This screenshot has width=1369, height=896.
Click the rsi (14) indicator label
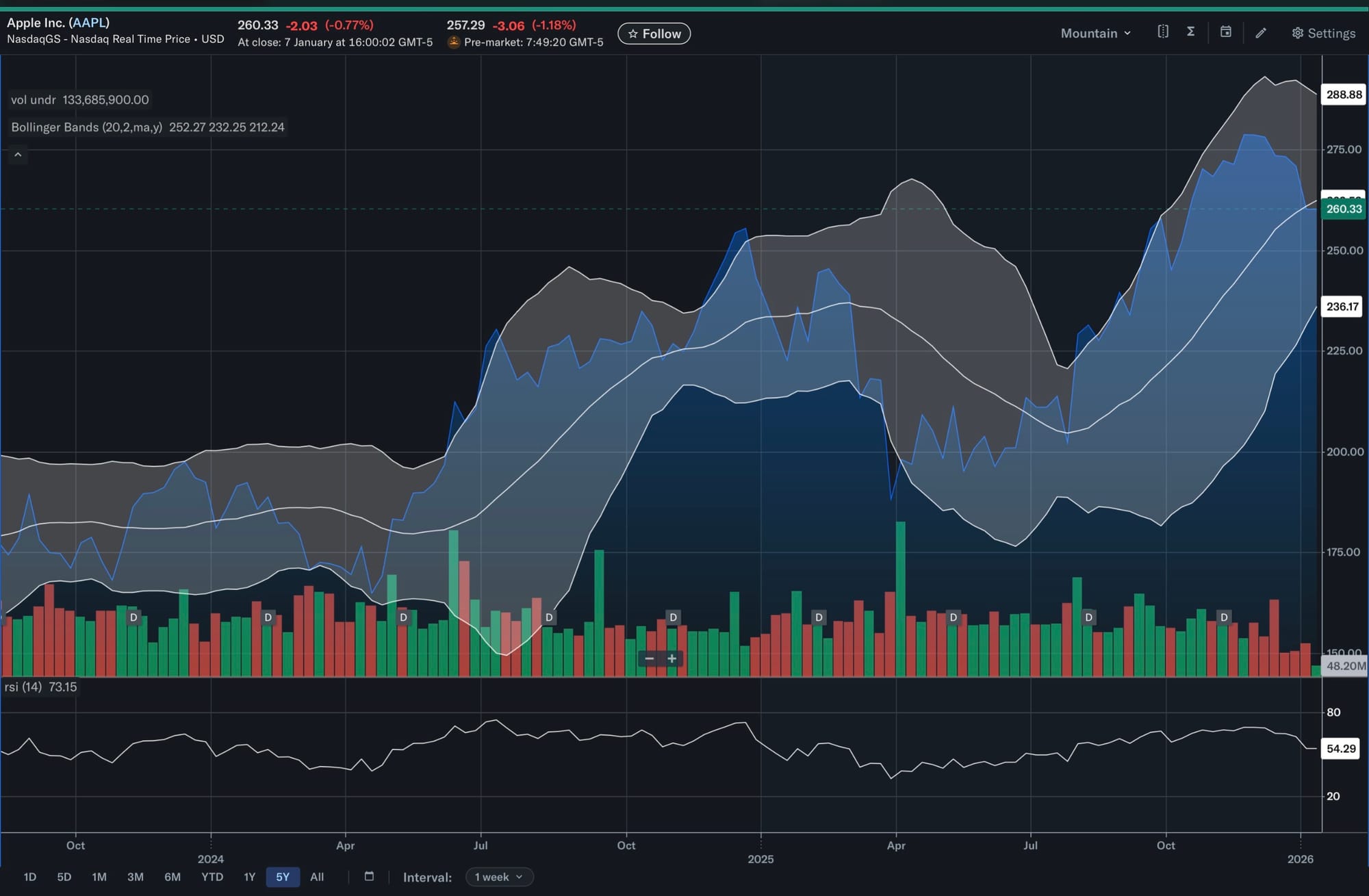(x=23, y=687)
